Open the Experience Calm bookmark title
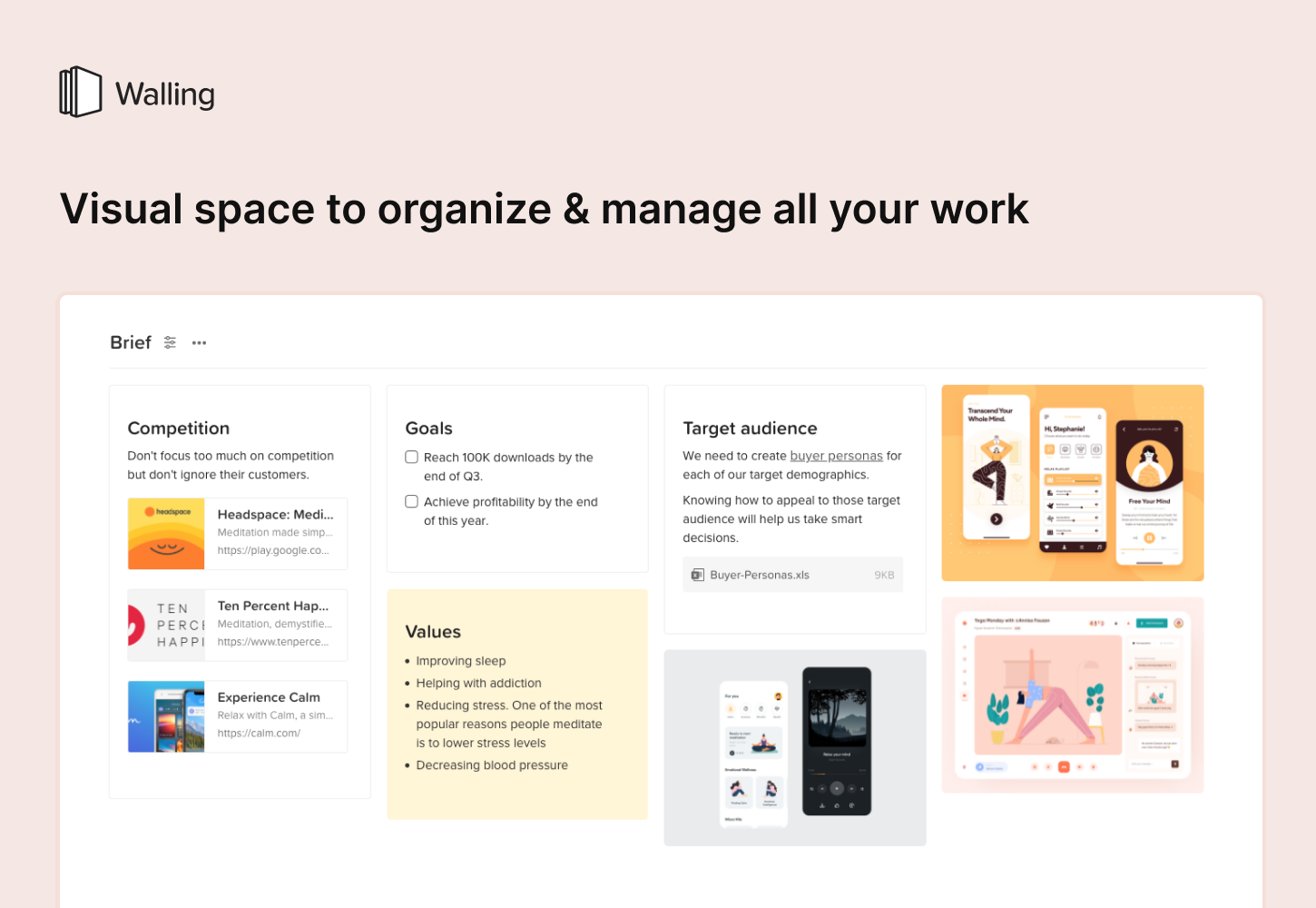The height and width of the screenshot is (908, 1316). point(269,697)
